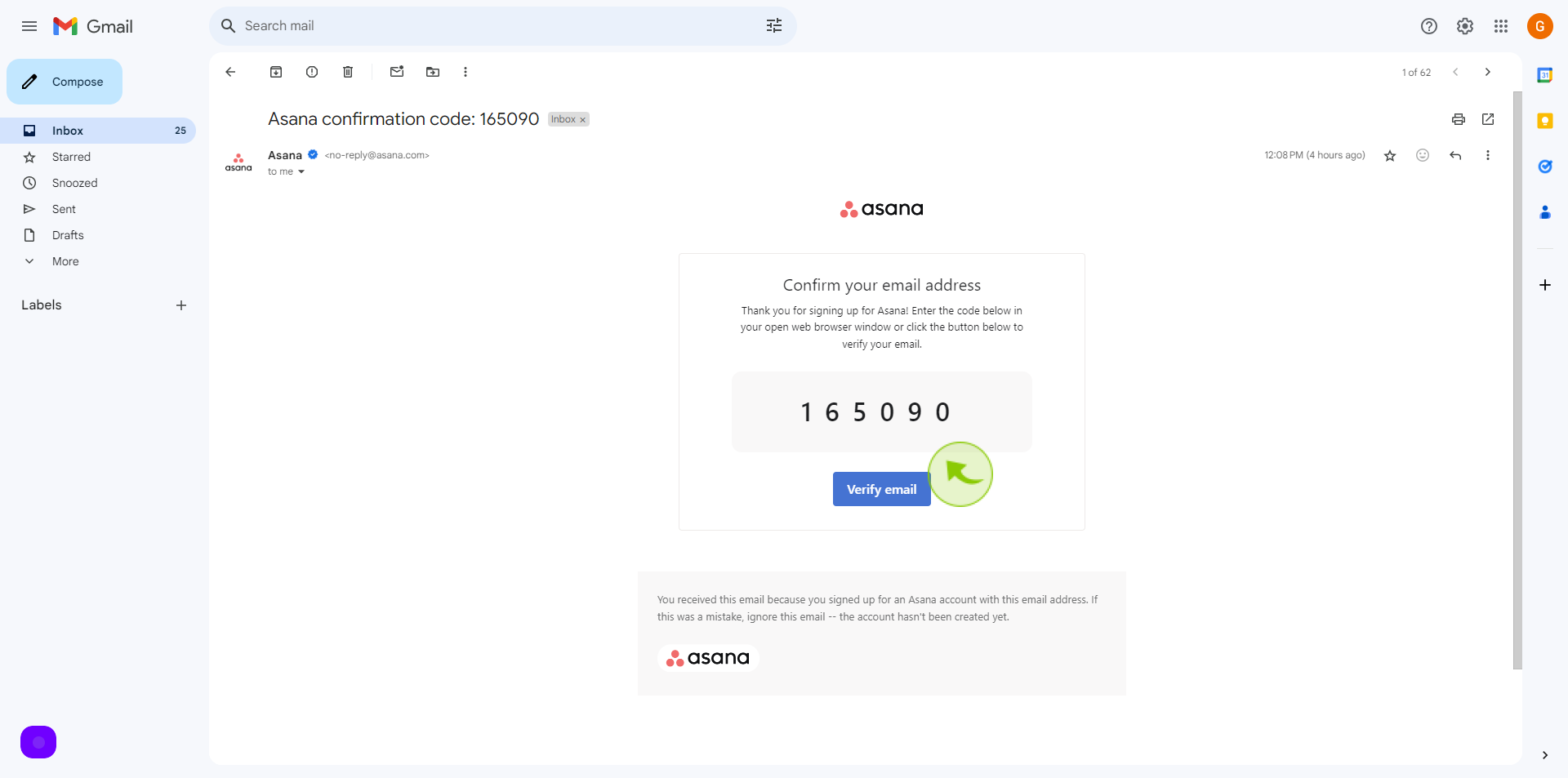Click the asana logo in the email footer

708,658
